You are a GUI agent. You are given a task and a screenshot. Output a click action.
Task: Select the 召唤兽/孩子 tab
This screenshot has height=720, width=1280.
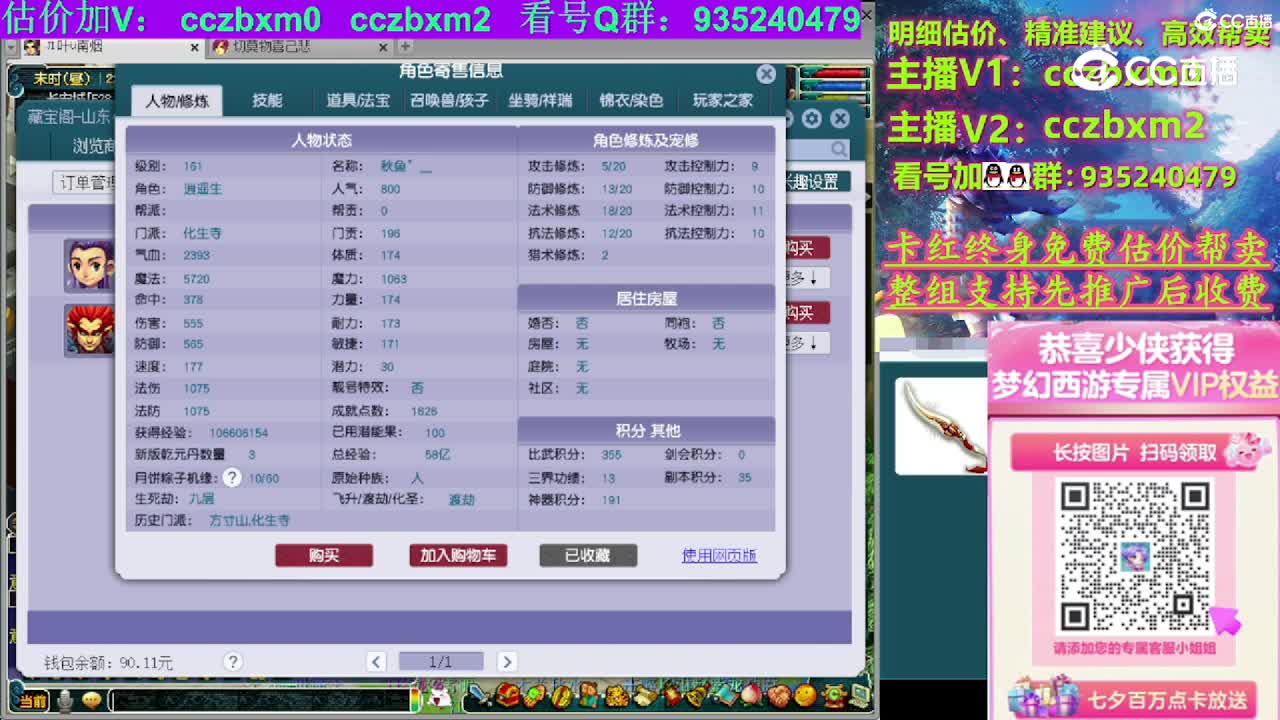(x=449, y=100)
